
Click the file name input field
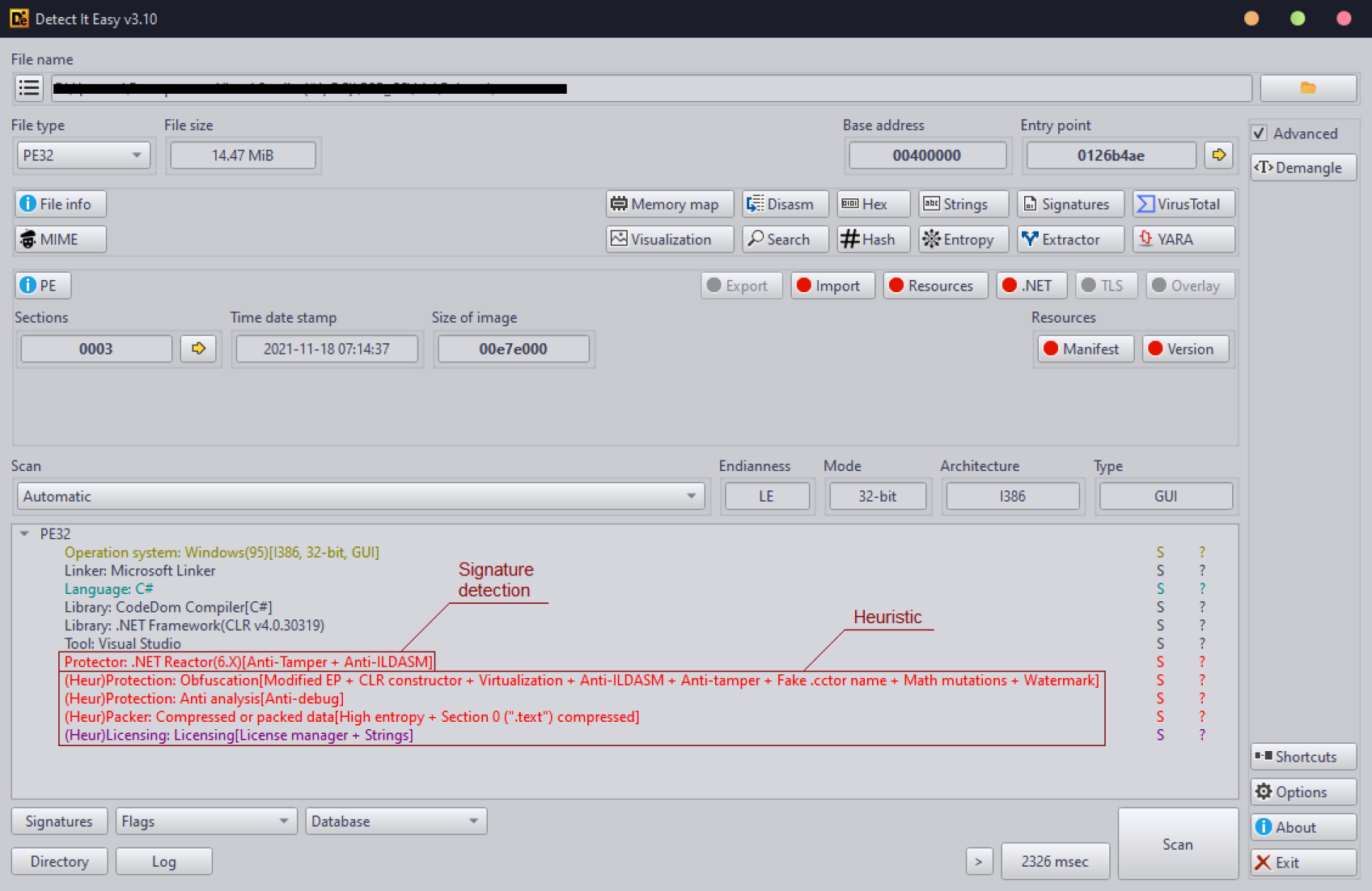click(647, 87)
